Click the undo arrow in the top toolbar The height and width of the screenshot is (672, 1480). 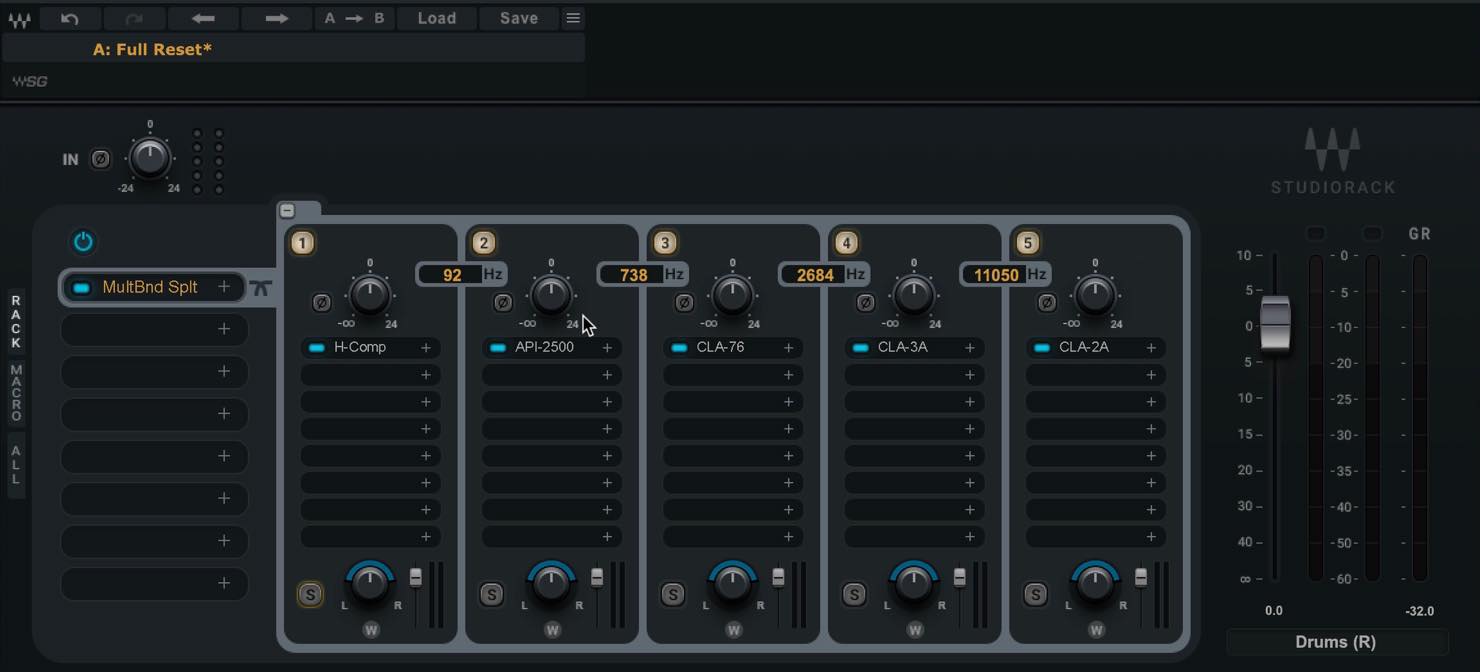pos(70,18)
